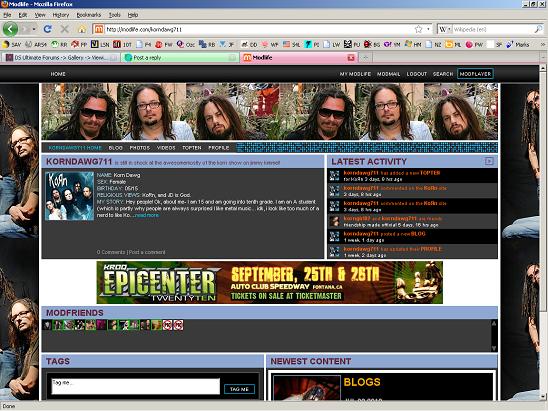Viewport: 548px width, 411px height.
Task: Open the Help menu
Action: [x=133, y=15]
